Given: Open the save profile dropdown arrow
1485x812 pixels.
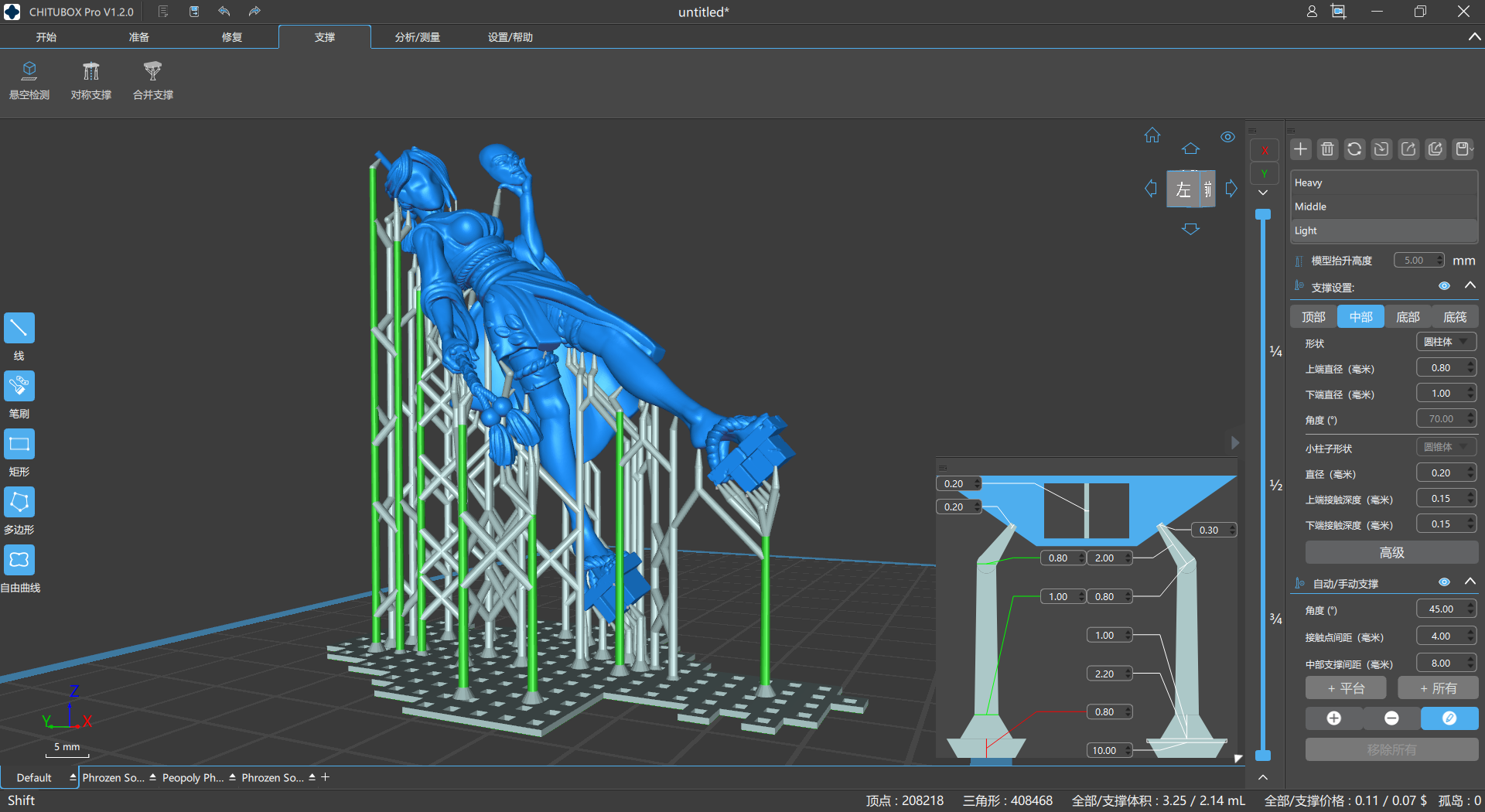Looking at the screenshot, I should (1473, 149).
